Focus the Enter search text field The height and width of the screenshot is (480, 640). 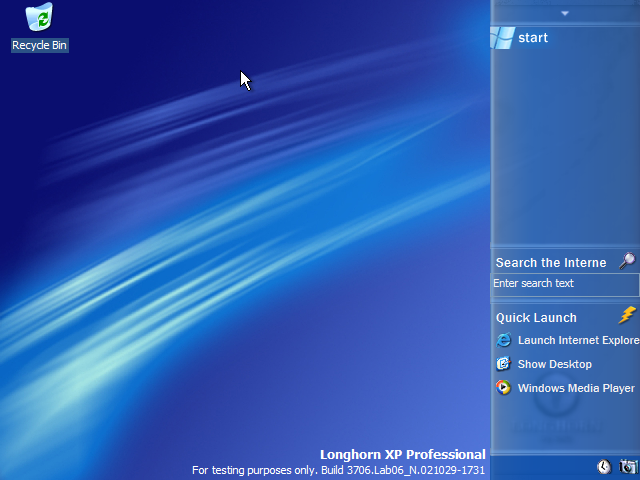pos(564,284)
